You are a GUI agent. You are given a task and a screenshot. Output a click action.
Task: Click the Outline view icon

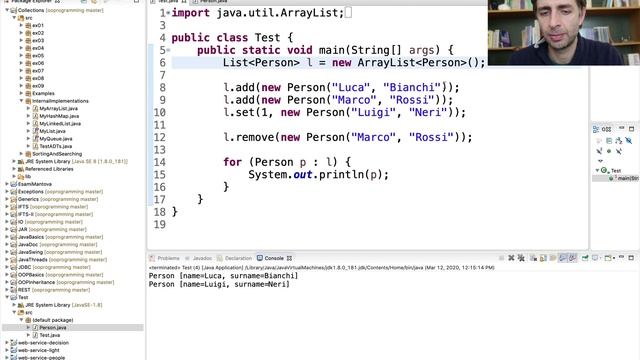(596, 129)
